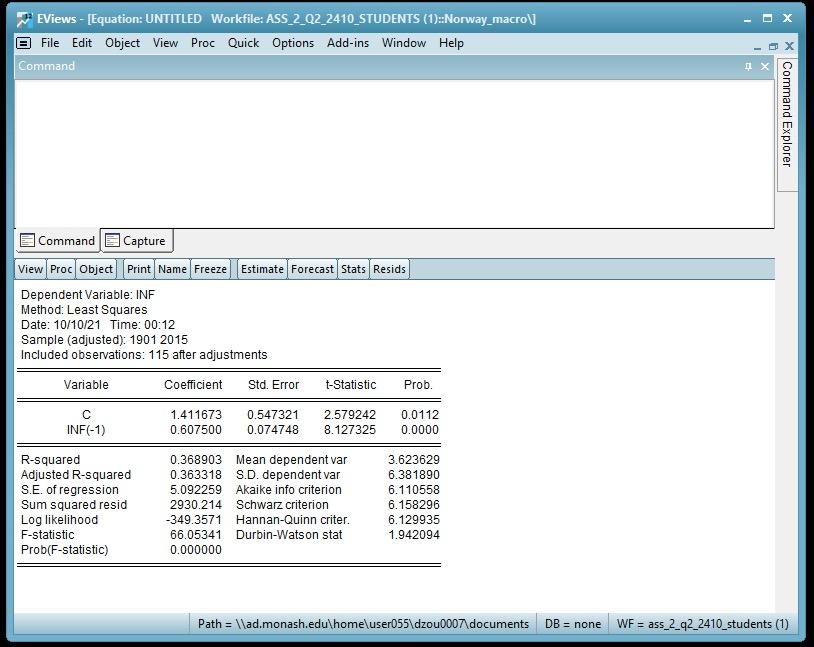
Task: Click the EViews application icon in title bar
Action: click(22, 17)
